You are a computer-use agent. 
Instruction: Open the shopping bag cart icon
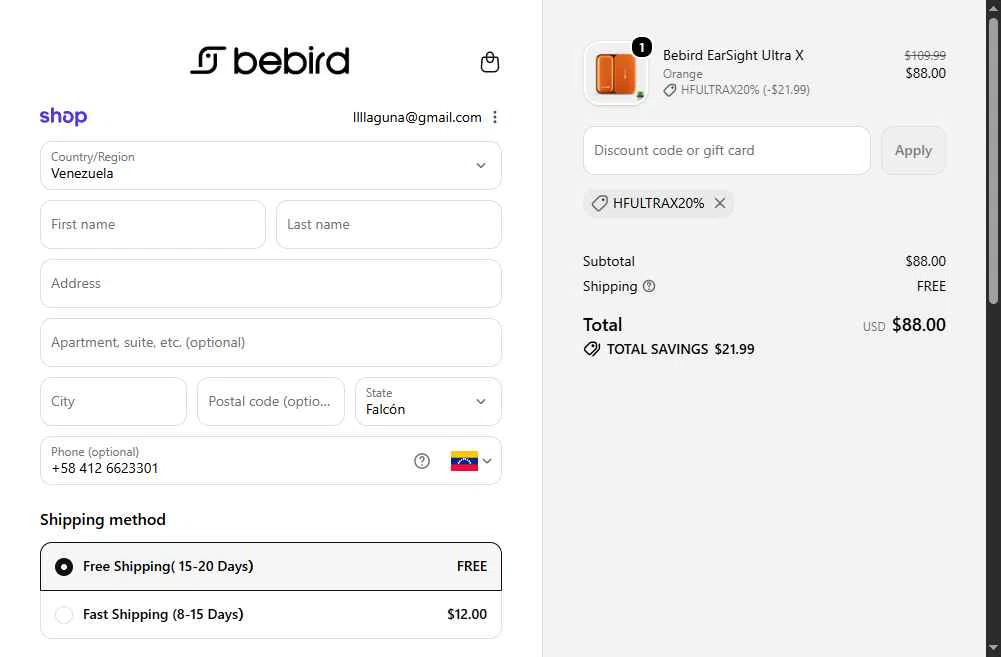(x=490, y=62)
